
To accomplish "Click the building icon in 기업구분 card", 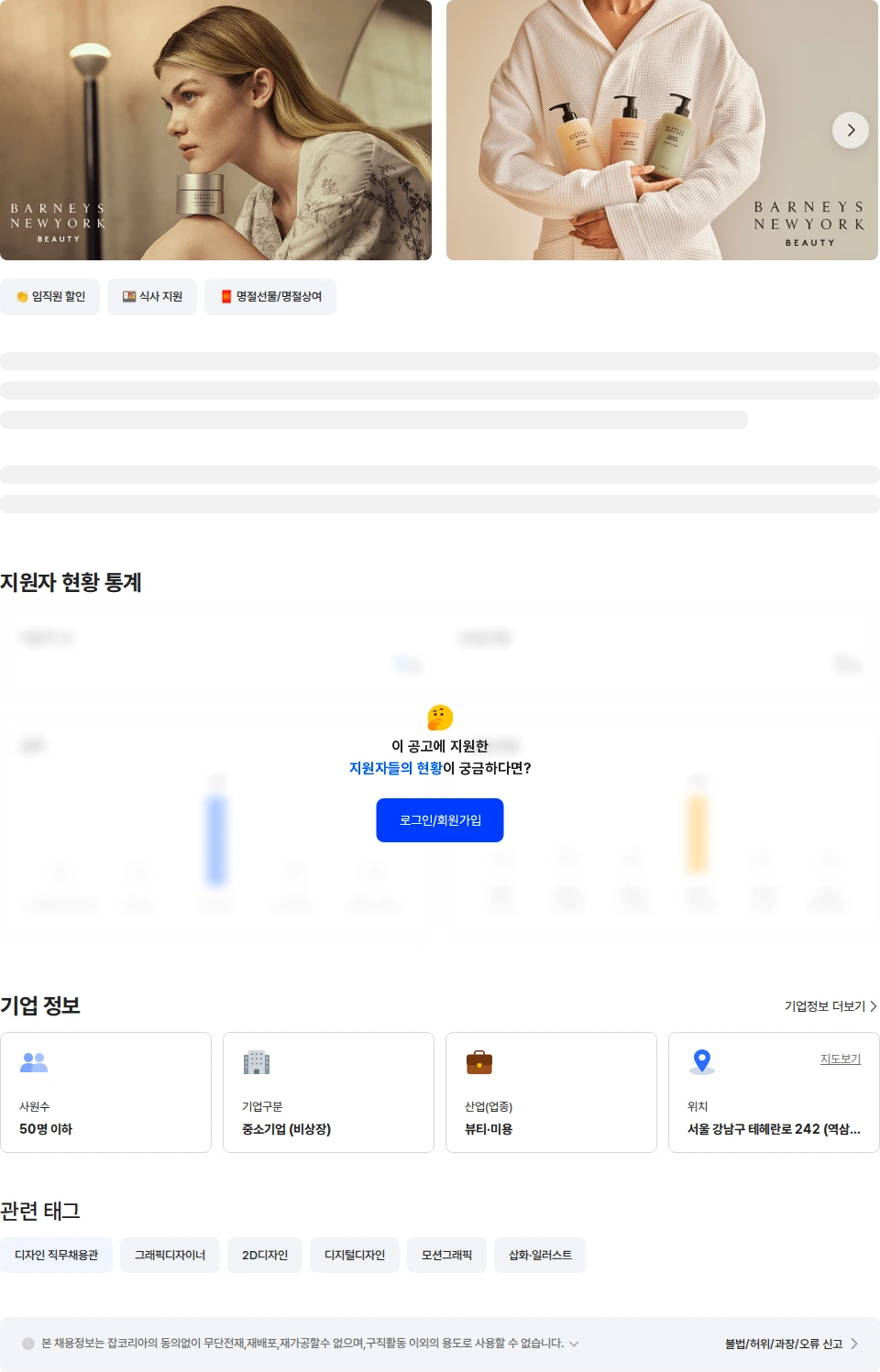I will 257,1062.
